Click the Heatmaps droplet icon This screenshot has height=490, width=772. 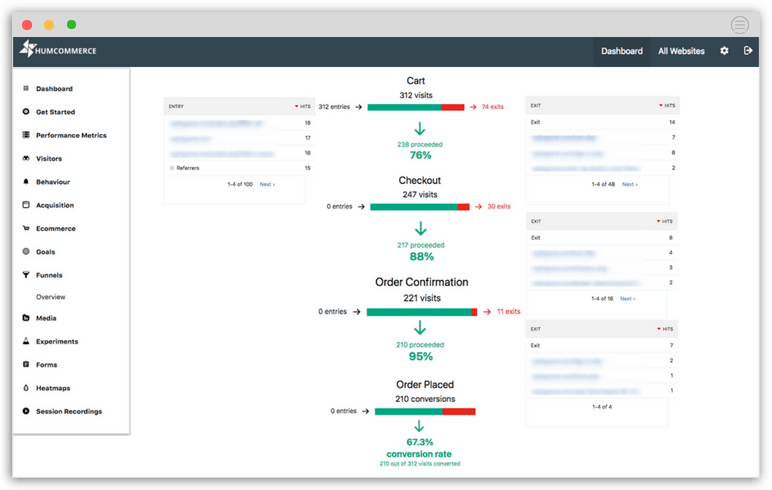pos(25,388)
